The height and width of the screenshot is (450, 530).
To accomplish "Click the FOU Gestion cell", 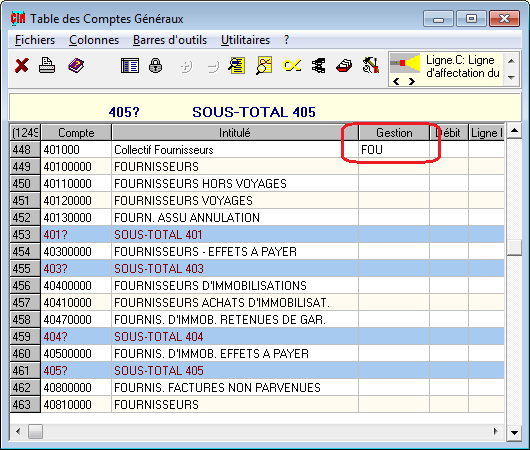I will pos(394,149).
